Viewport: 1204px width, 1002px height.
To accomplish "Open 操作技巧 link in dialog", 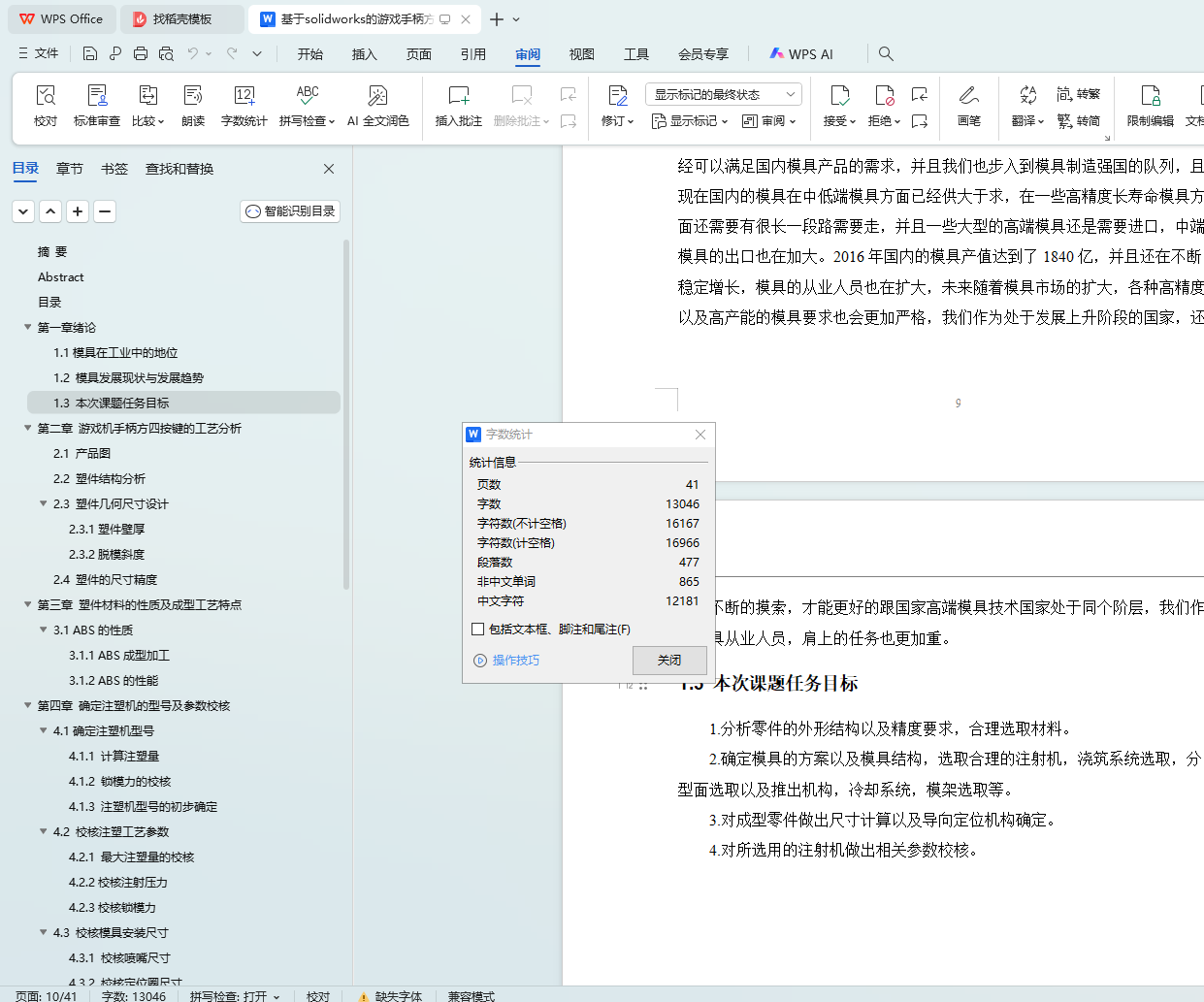I will [x=506, y=660].
